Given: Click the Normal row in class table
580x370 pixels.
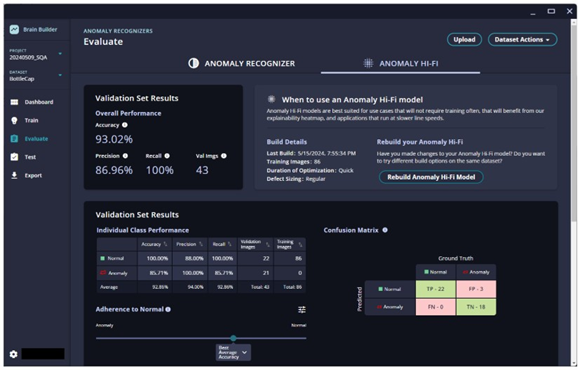Looking at the screenshot, I should click(201, 258).
